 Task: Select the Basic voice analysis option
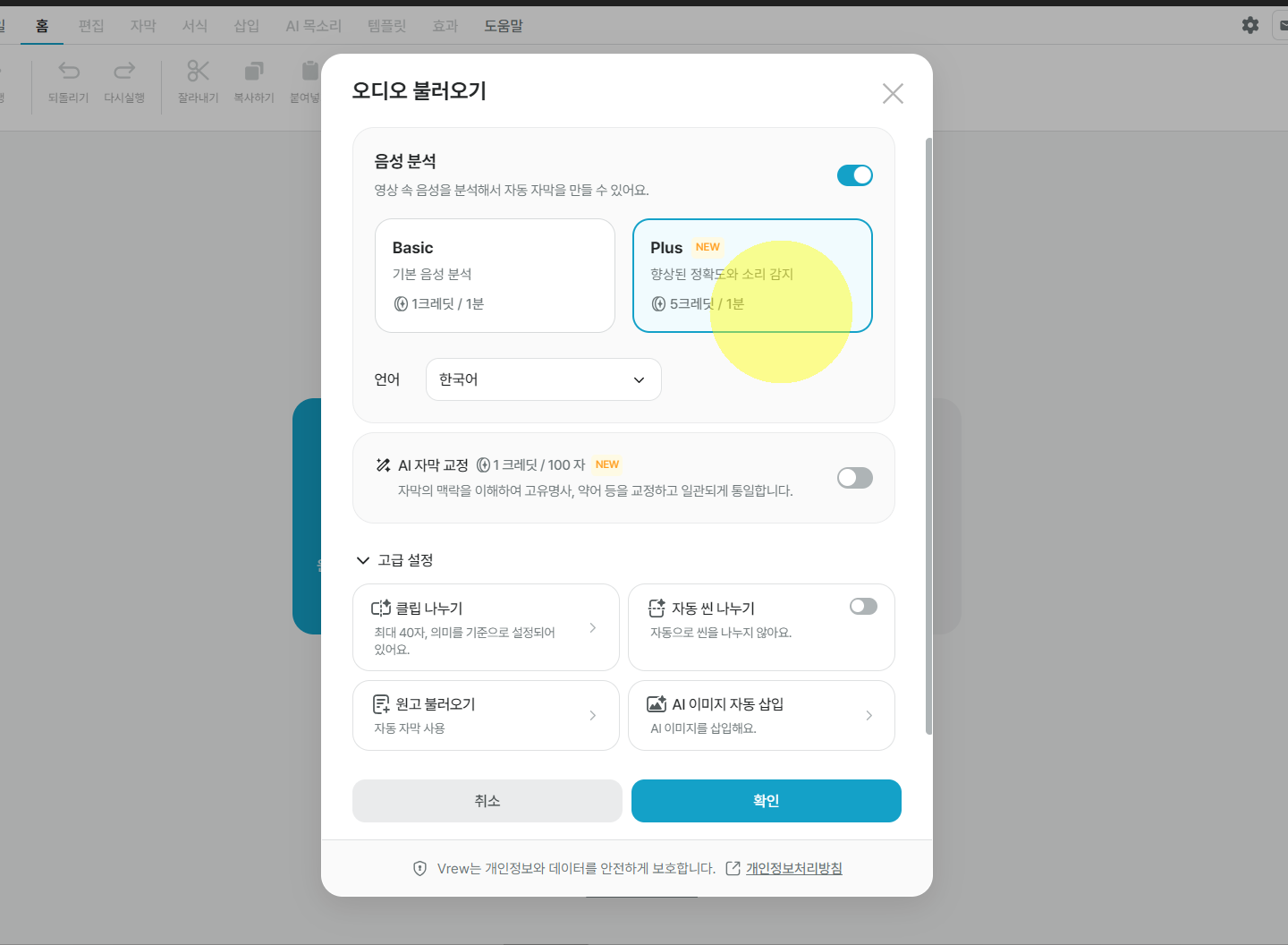click(495, 276)
